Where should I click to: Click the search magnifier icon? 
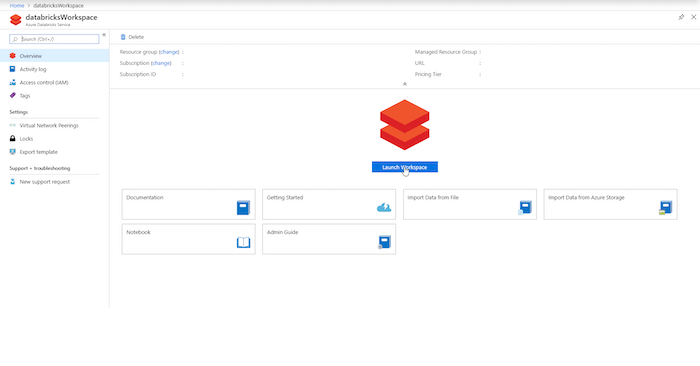point(15,39)
